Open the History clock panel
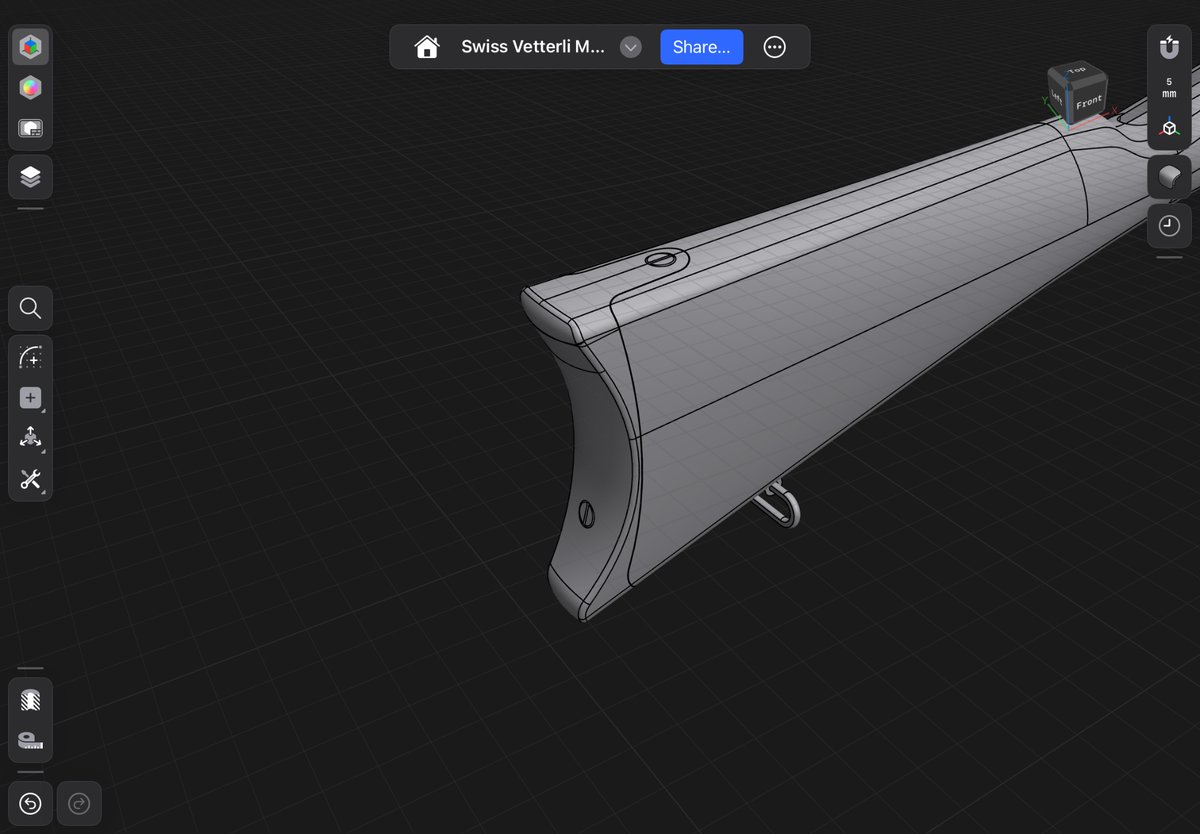The image size is (1200, 834). click(1169, 226)
